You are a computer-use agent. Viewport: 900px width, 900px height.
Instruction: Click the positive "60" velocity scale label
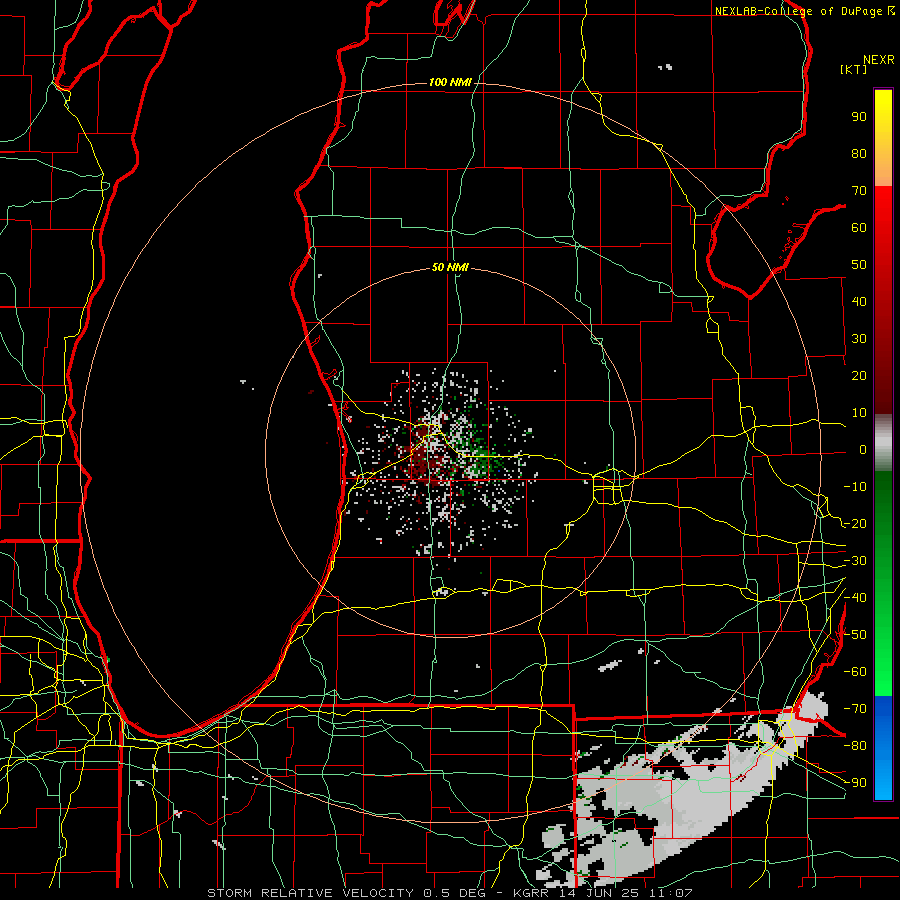[859, 228]
